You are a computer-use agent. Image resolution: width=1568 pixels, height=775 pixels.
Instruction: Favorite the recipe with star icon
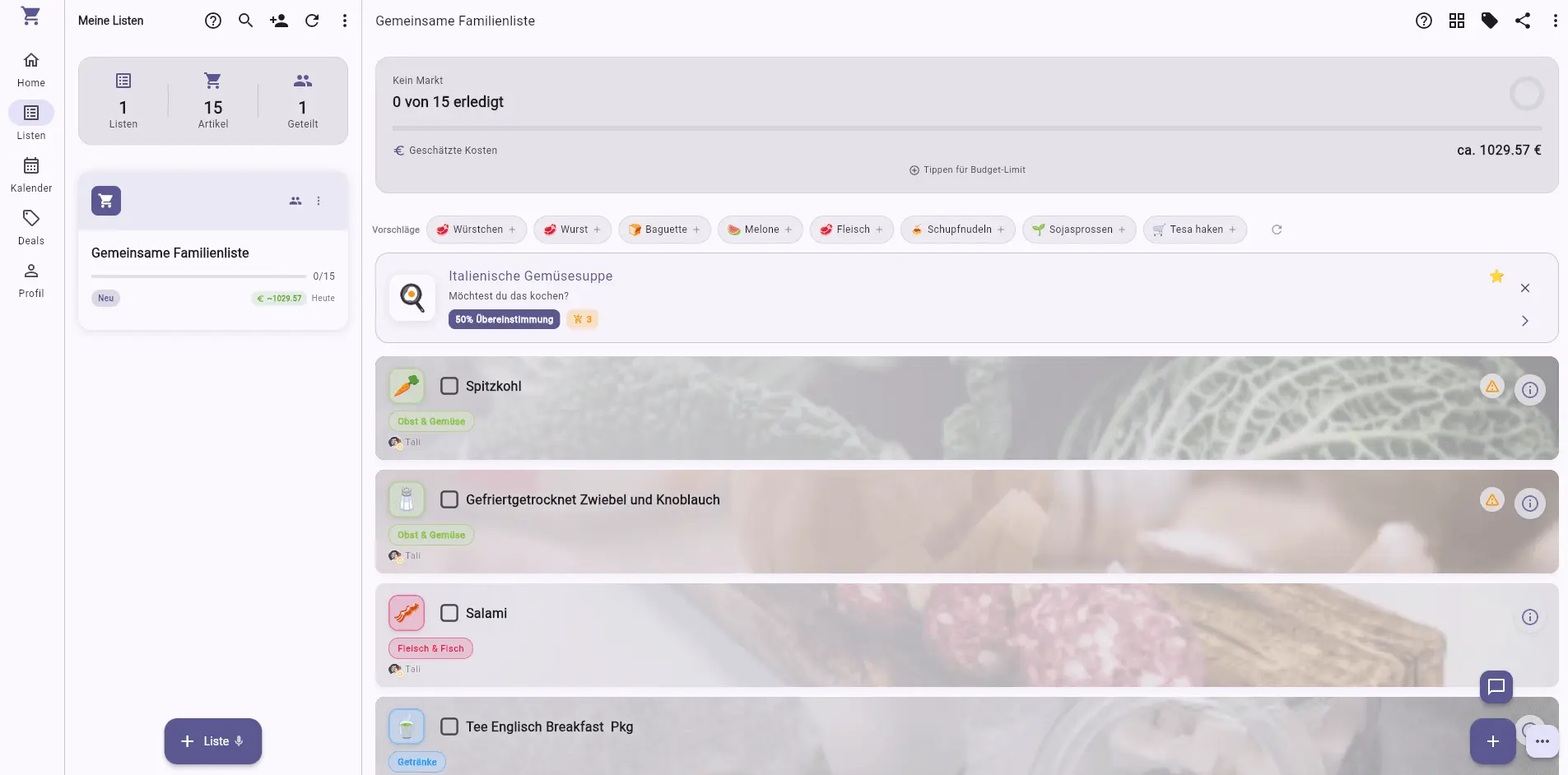pos(1496,276)
